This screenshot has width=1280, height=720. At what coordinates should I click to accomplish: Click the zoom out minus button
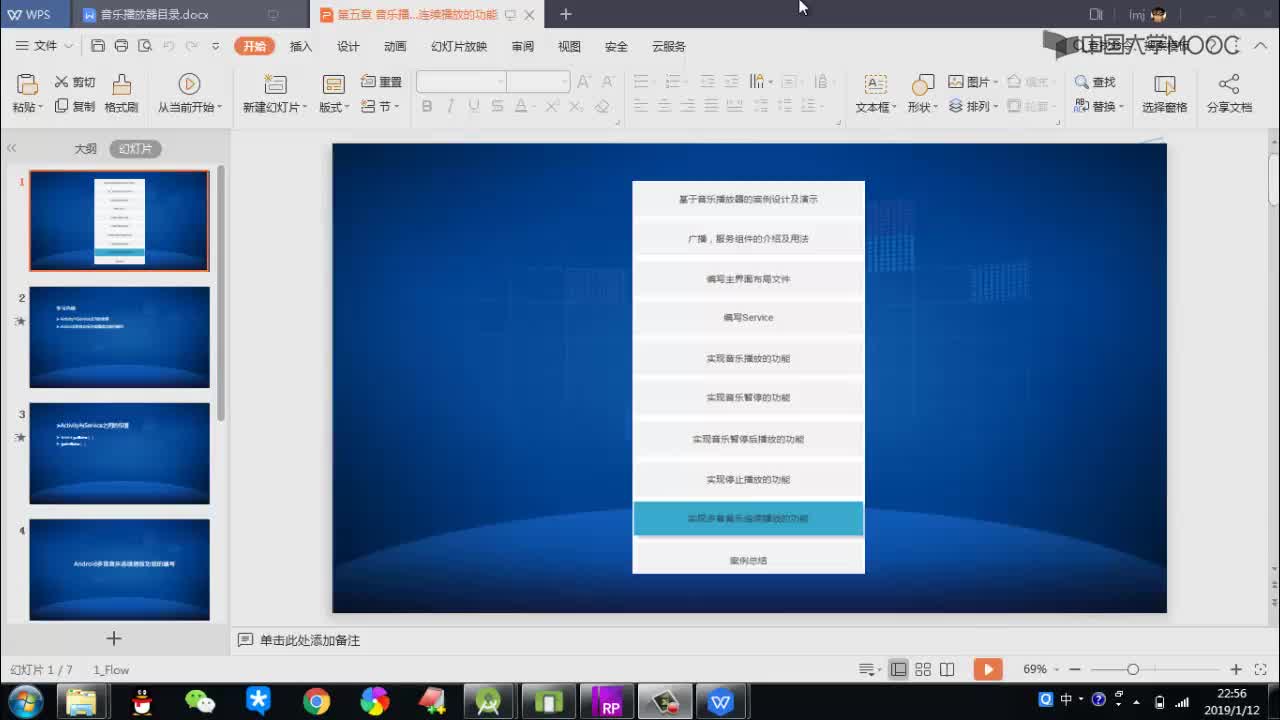coord(1075,669)
